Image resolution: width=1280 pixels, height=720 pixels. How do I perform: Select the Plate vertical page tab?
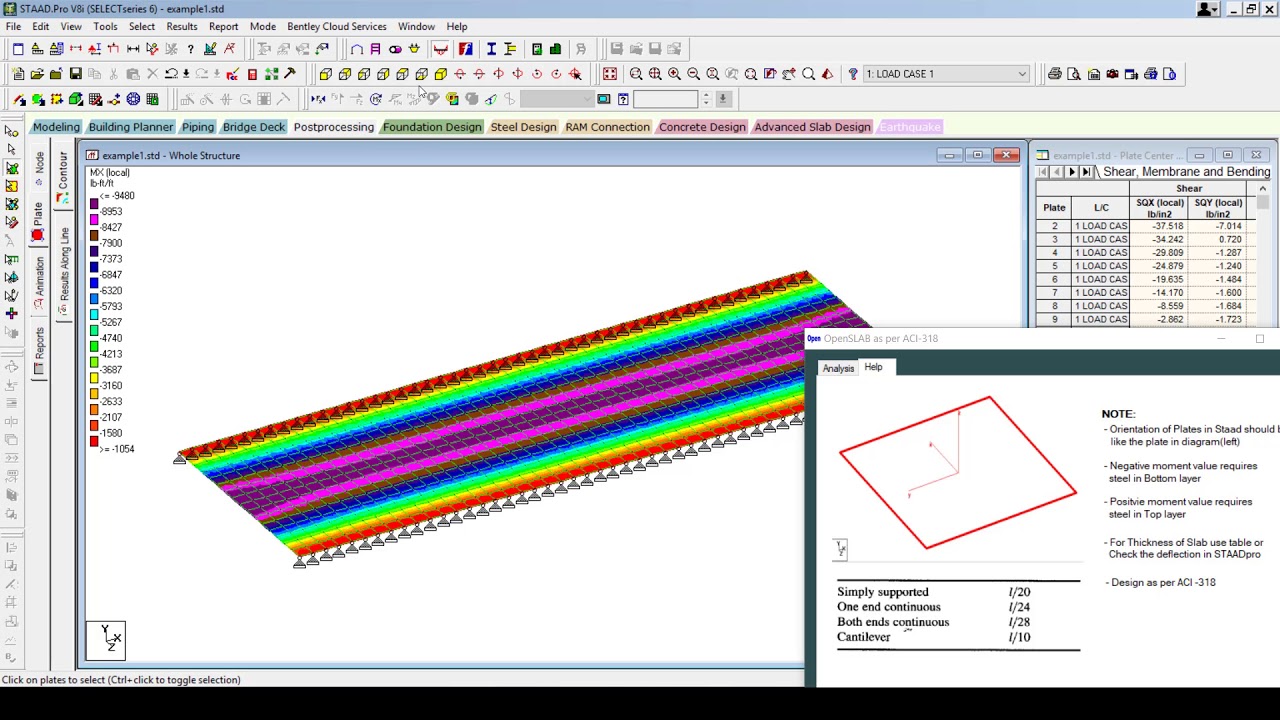38,222
